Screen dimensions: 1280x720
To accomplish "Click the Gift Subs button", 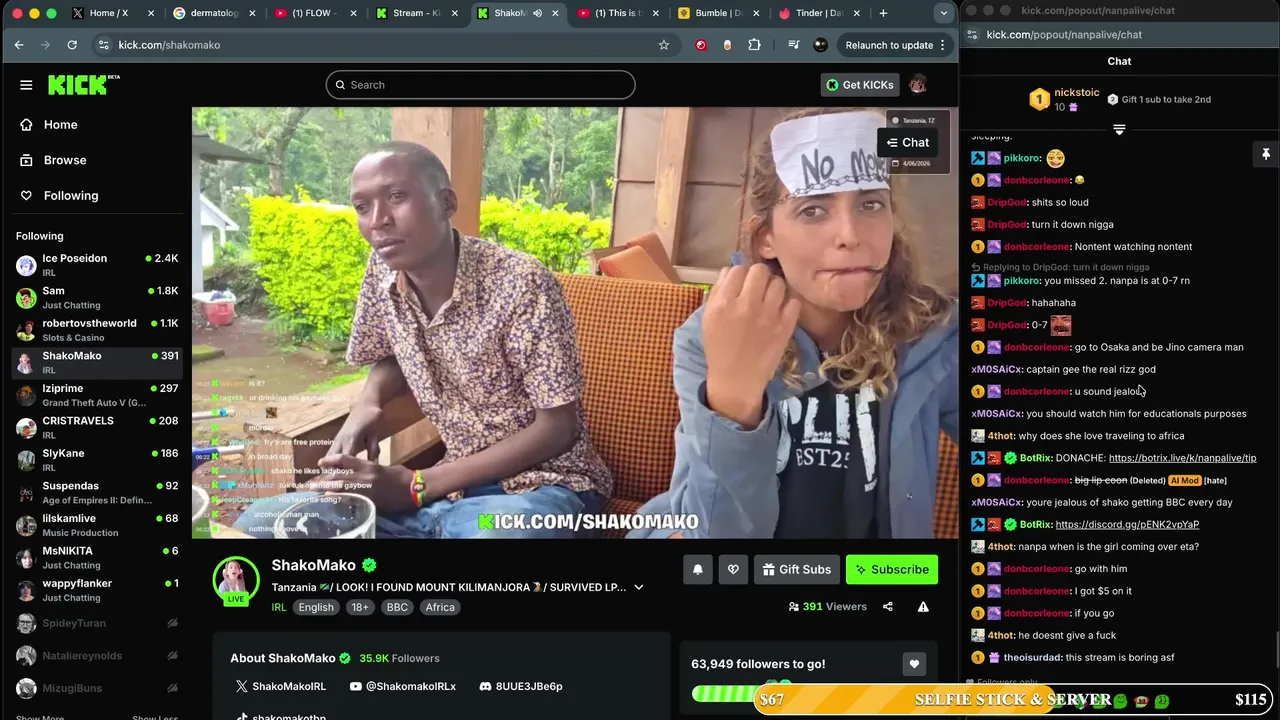I will click(x=796, y=569).
